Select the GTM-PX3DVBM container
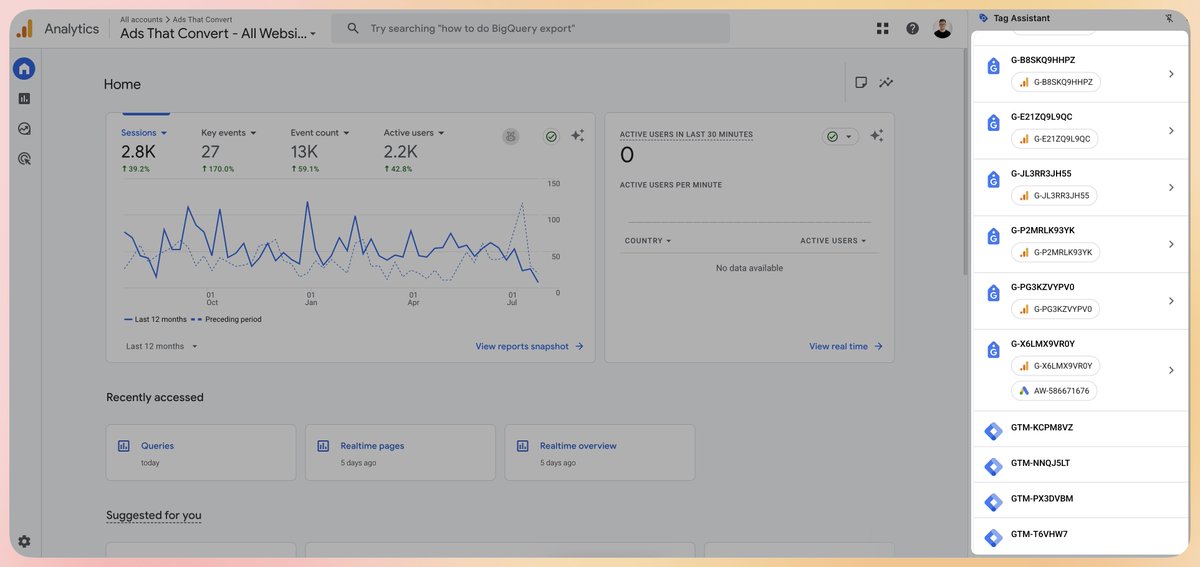The width and height of the screenshot is (1200, 567). 1080,500
